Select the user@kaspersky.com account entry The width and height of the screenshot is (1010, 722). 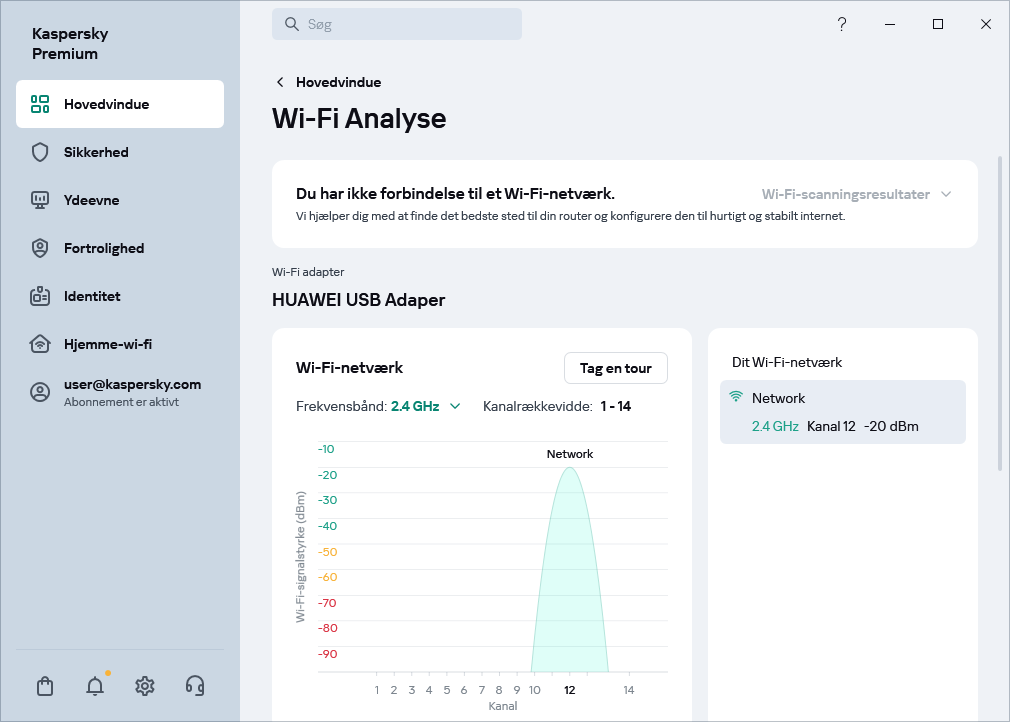(120, 392)
